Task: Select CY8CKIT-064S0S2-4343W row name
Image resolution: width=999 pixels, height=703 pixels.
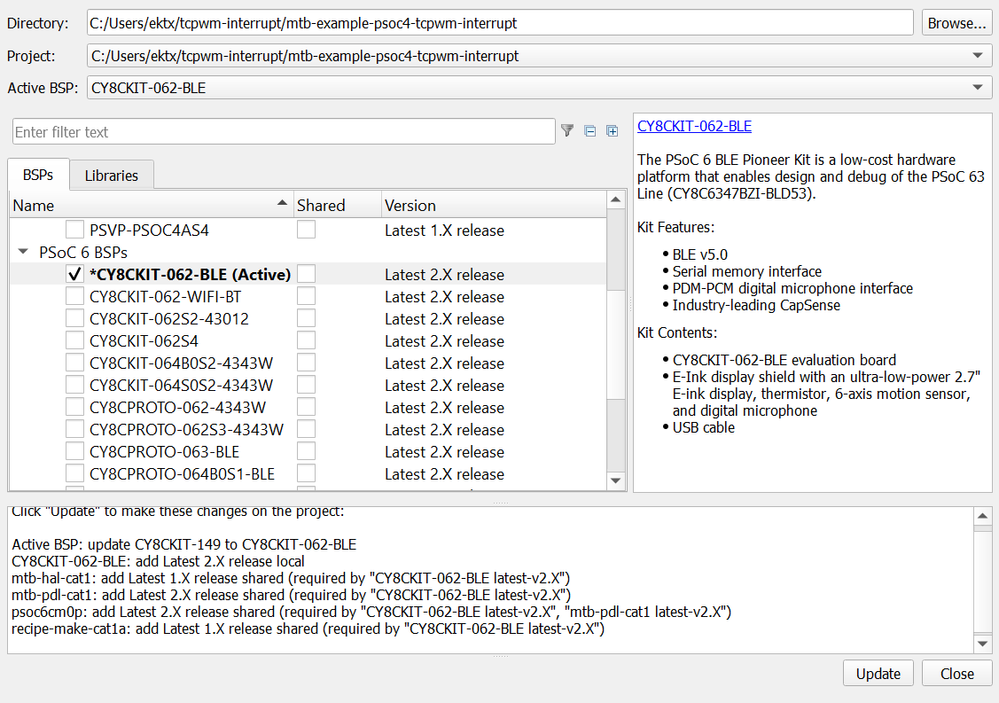Action: tap(181, 385)
